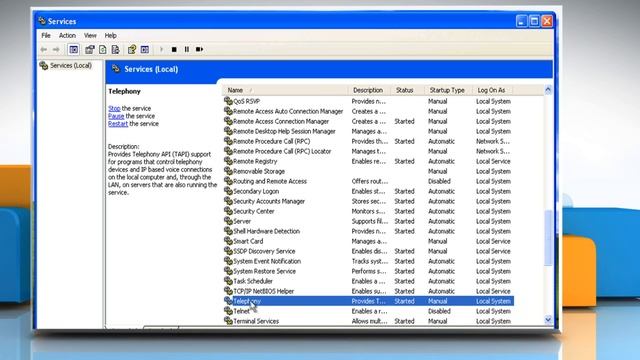Select Remote Access Connection Manager row
The height and width of the screenshot is (360, 640).
tap(368, 121)
